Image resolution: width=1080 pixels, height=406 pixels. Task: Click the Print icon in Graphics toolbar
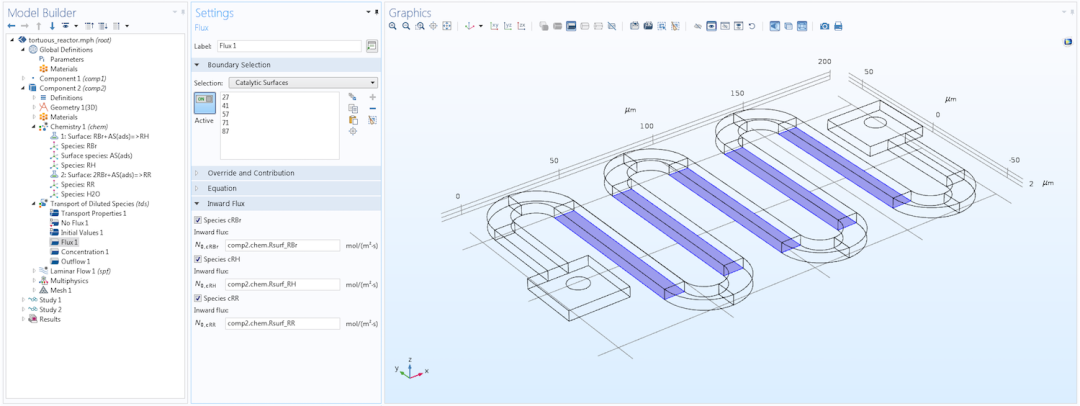coord(838,26)
